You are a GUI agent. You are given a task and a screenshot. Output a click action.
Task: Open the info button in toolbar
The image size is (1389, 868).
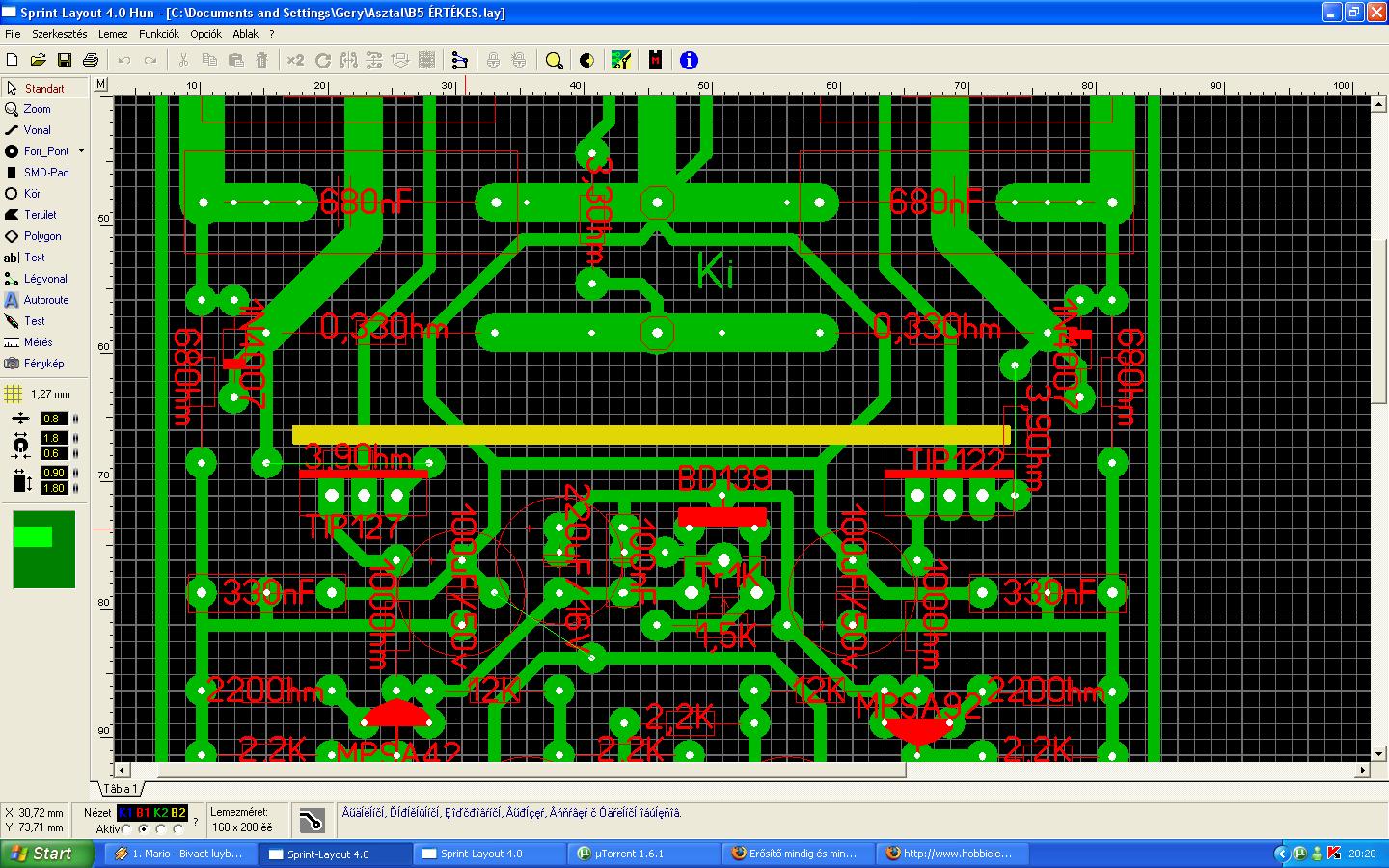(689, 60)
